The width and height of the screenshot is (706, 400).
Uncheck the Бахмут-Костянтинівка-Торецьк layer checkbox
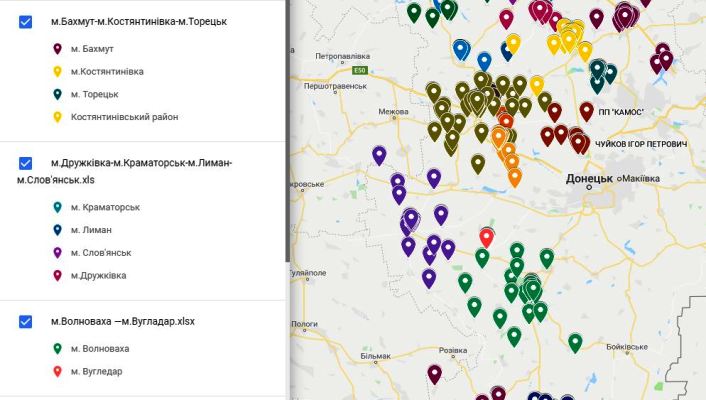pos(26,22)
